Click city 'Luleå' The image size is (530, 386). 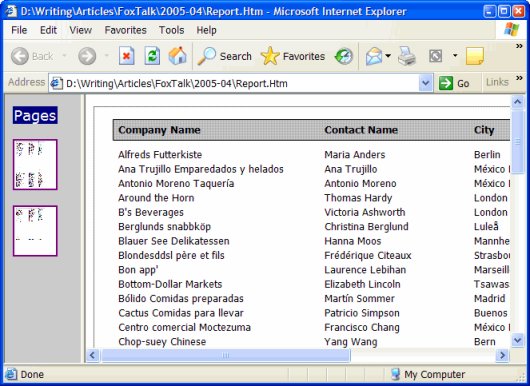pos(486,226)
